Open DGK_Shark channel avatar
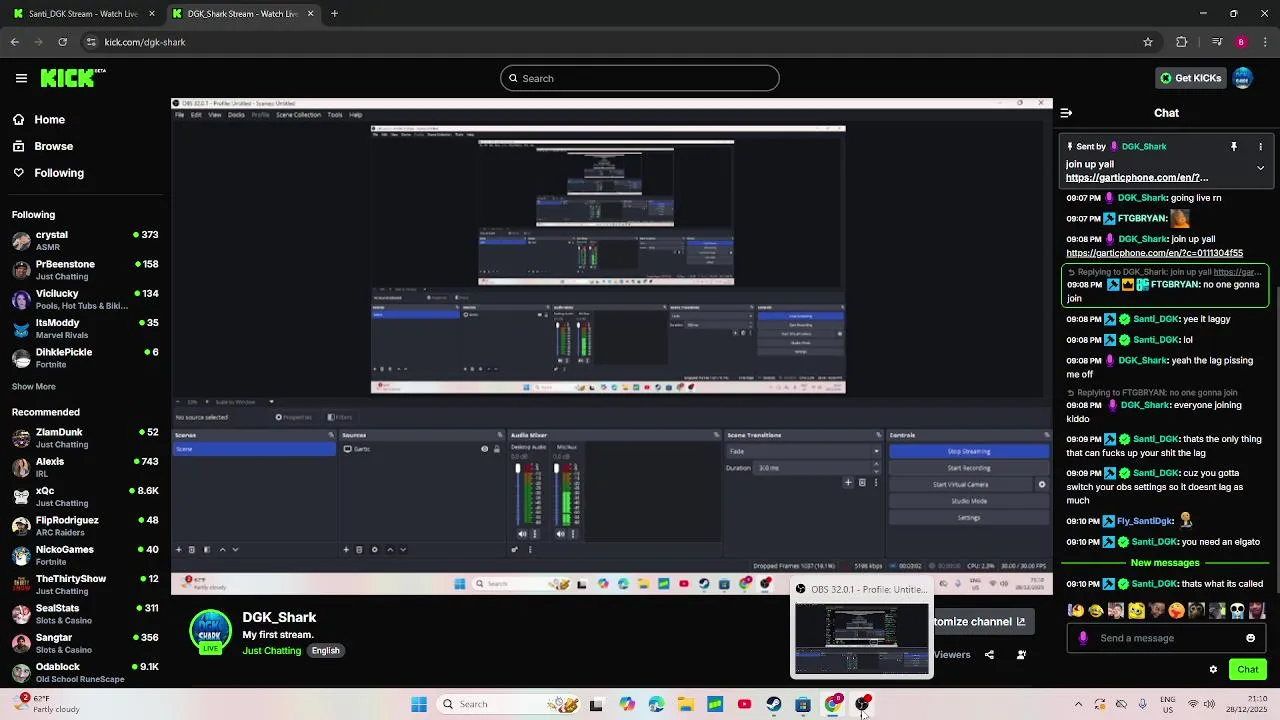This screenshot has height=720, width=1280. click(210, 631)
